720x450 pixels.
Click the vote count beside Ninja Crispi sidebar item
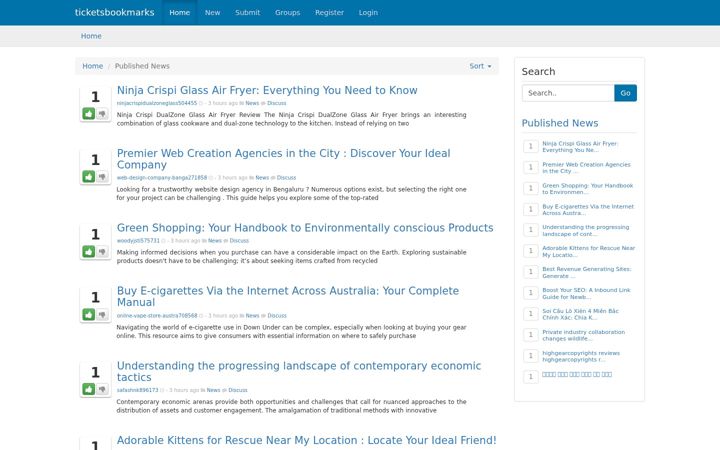point(531,146)
